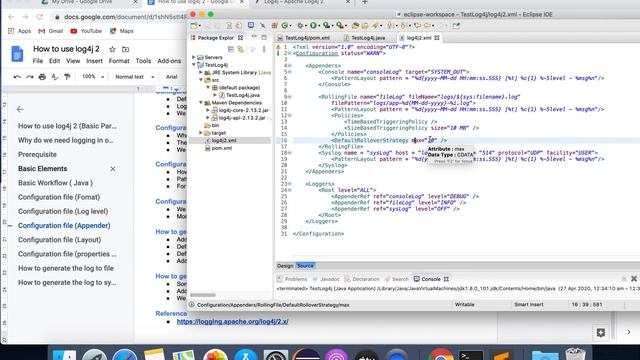Collapse the Maven Dependencies node

[x=201, y=102]
